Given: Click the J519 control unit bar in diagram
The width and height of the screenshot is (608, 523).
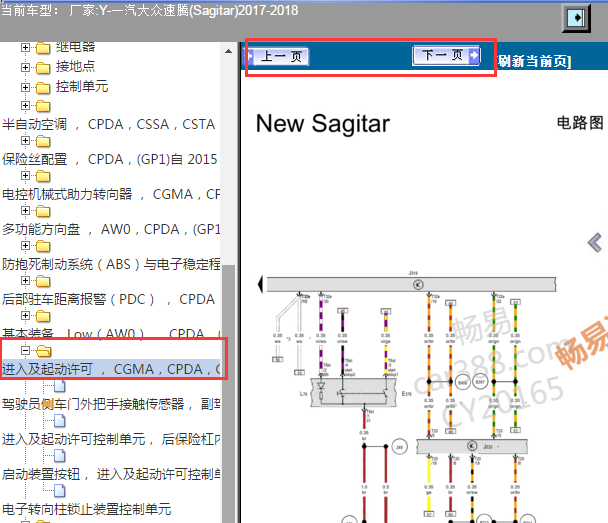Looking at the screenshot, I should pyautogui.click(x=411, y=285).
